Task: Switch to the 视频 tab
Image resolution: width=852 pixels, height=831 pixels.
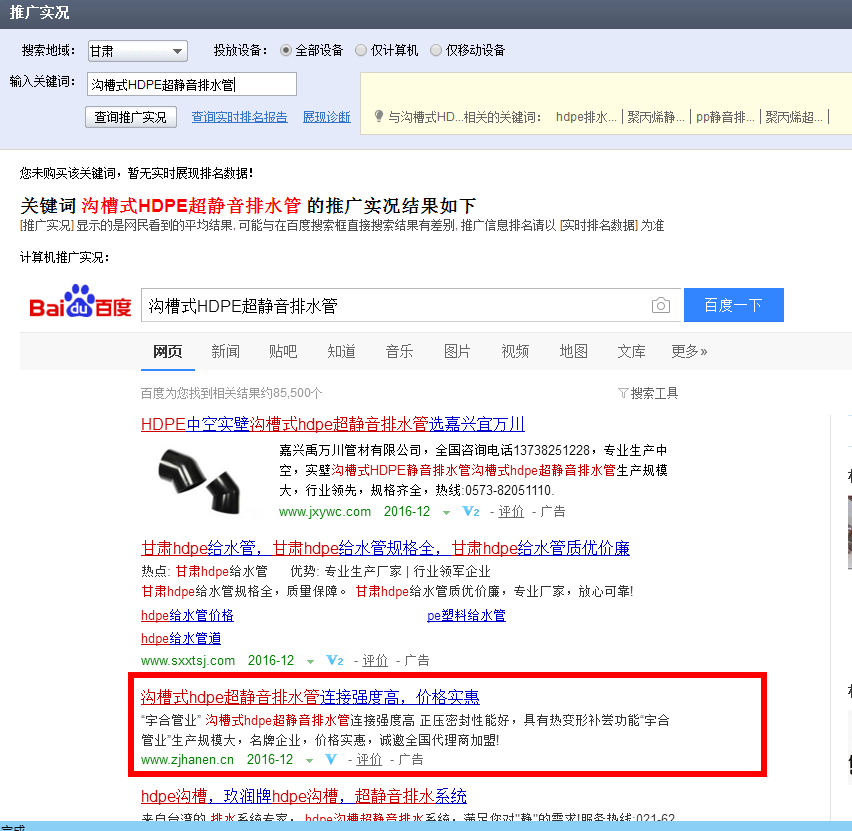Action: (515, 351)
